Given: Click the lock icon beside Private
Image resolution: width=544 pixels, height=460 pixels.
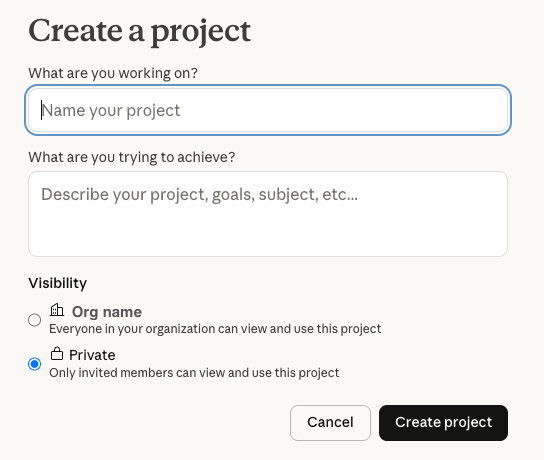Looking at the screenshot, I should coord(57,353).
